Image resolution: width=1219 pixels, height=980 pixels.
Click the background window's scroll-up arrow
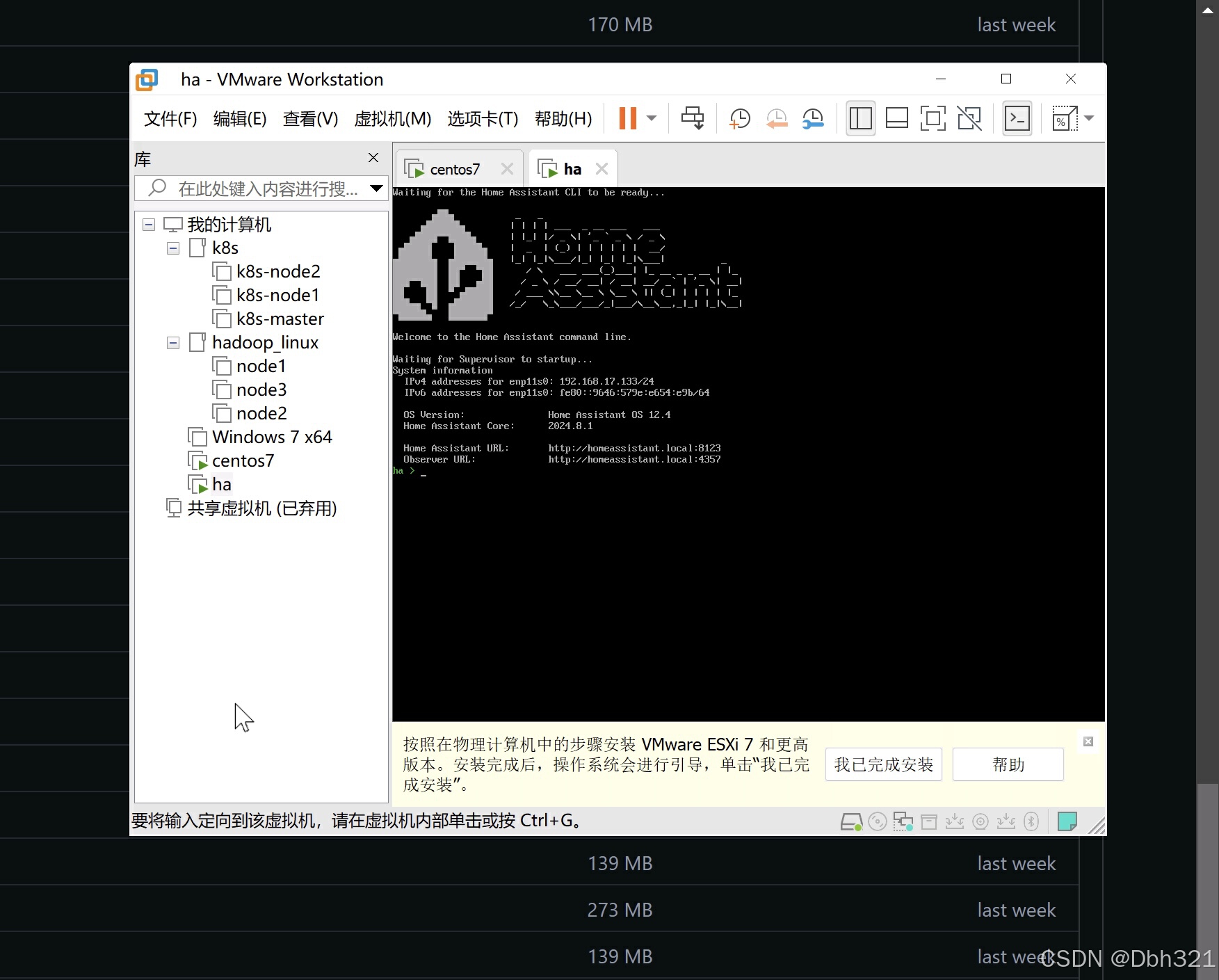[x=1207, y=10]
